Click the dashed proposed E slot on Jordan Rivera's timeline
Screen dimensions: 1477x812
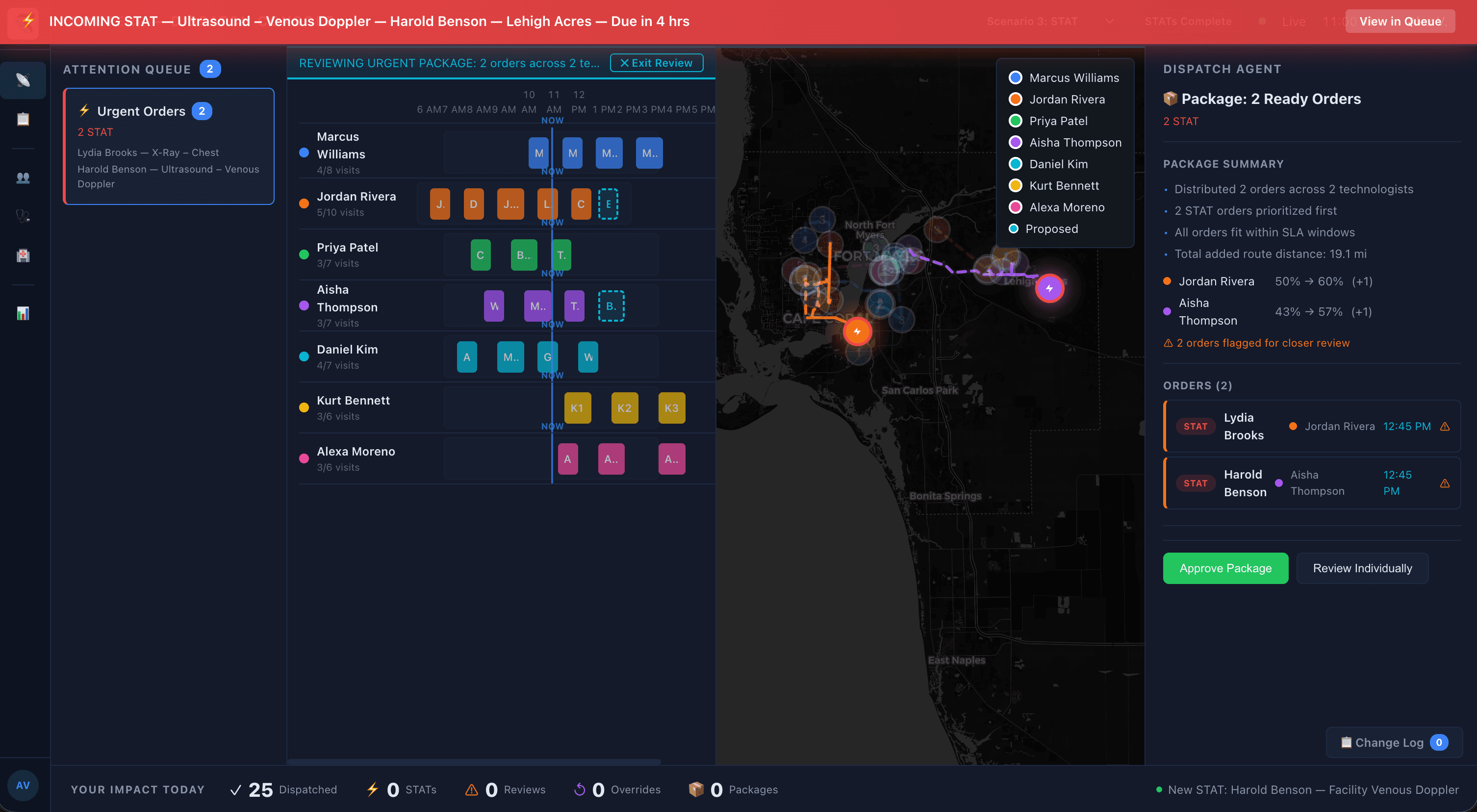click(609, 203)
